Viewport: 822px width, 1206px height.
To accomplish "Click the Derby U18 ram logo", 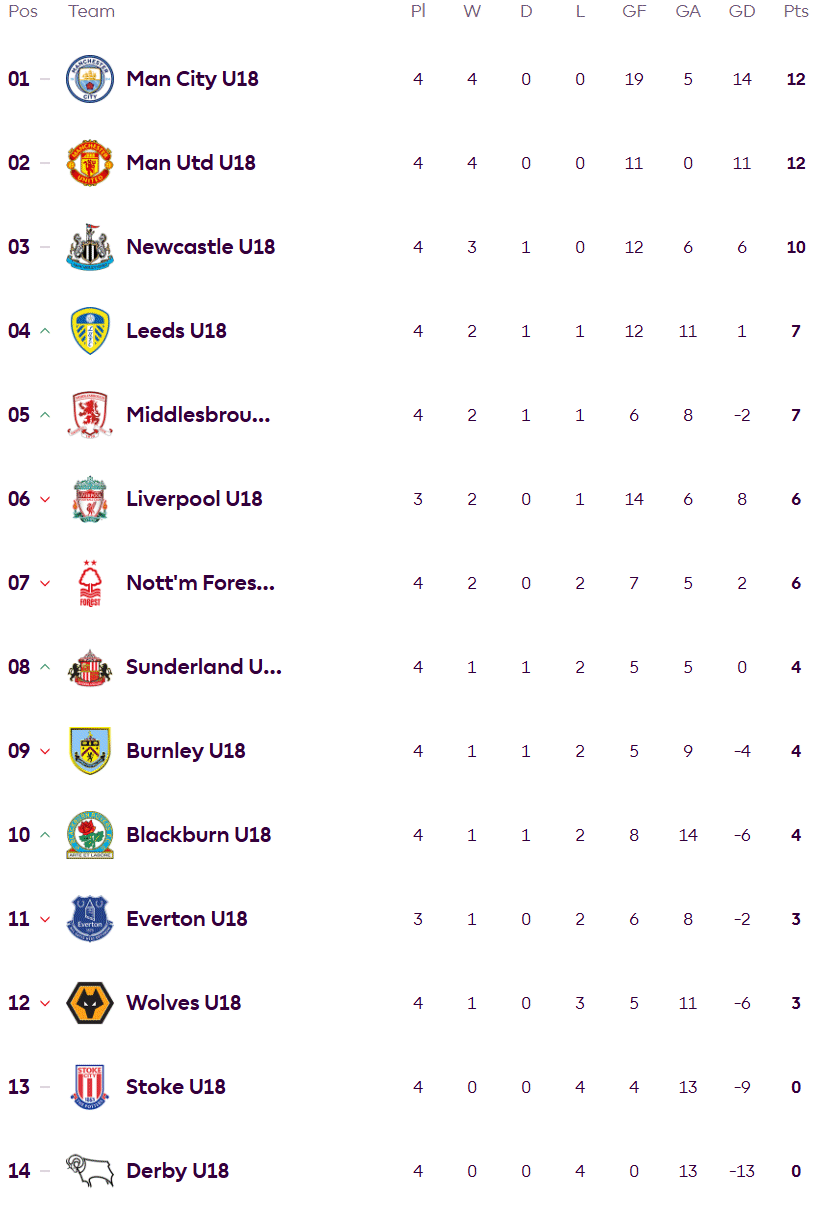I will [x=90, y=1171].
